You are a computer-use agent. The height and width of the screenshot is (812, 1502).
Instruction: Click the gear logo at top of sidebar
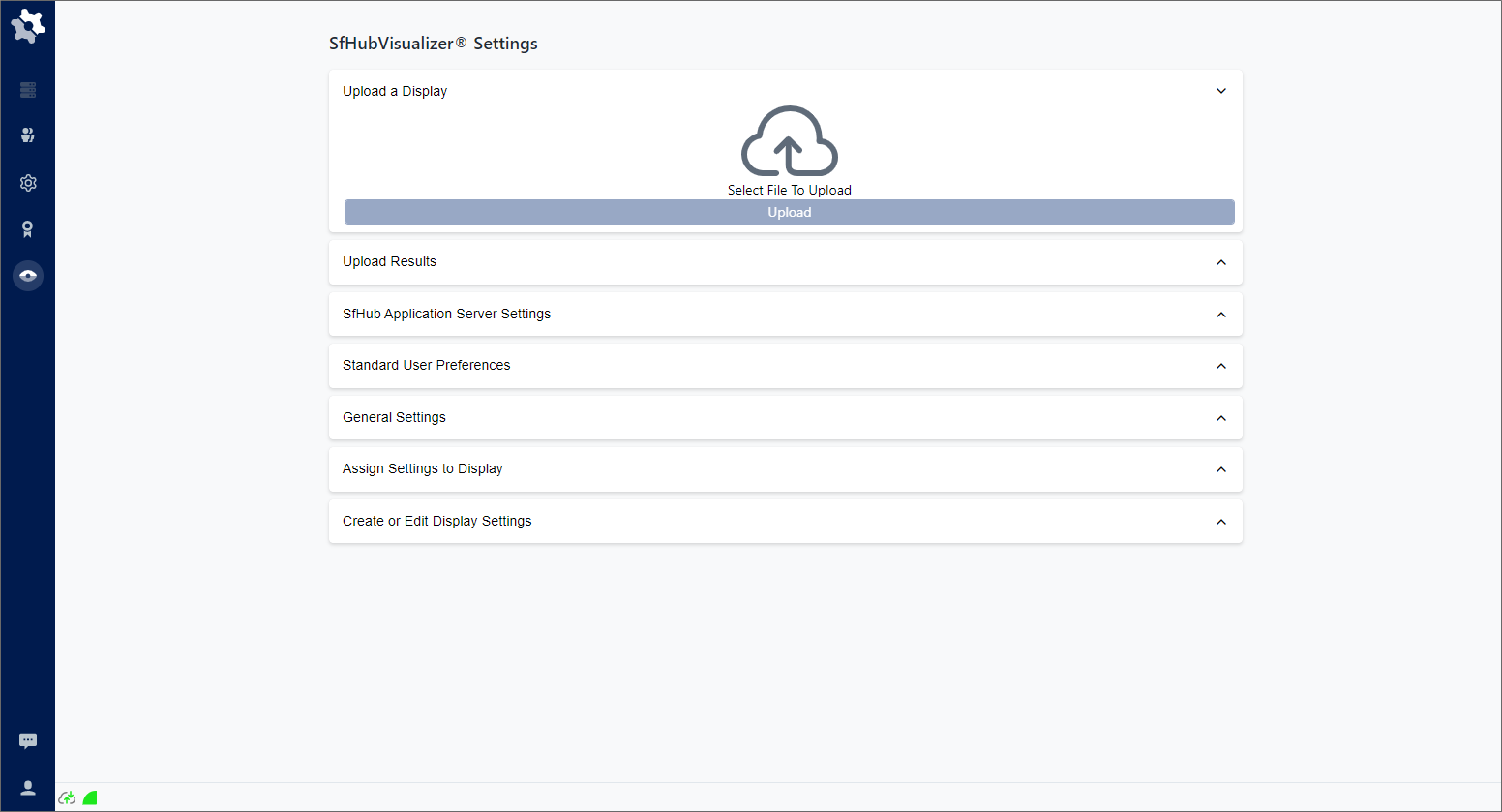click(x=27, y=26)
